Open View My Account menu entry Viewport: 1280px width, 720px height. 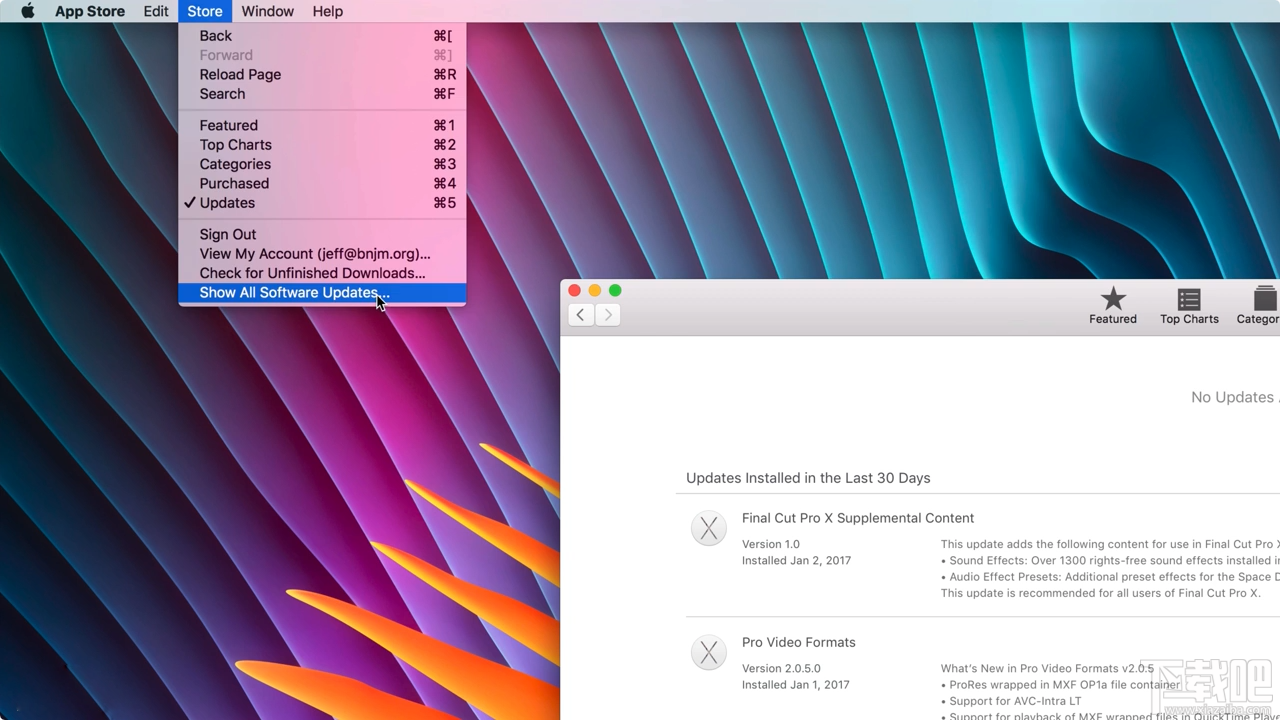(x=314, y=254)
